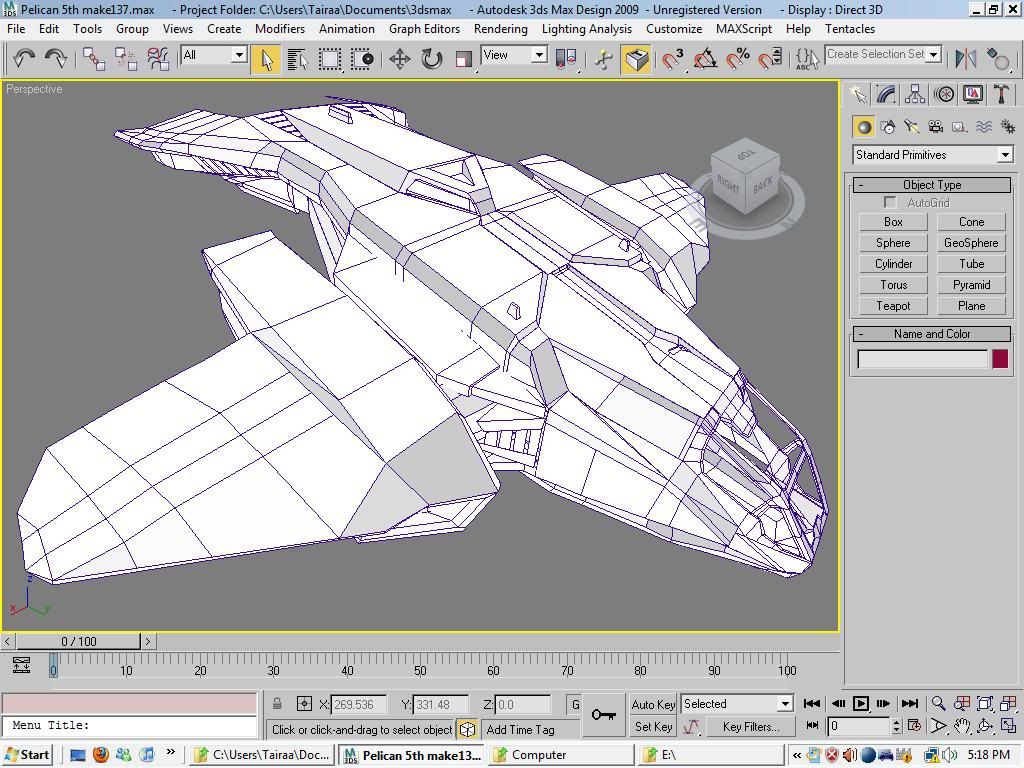This screenshot has height=768, width=1024.
Task: Open the Selected key filter dropdown
Action: coord(737,704)
